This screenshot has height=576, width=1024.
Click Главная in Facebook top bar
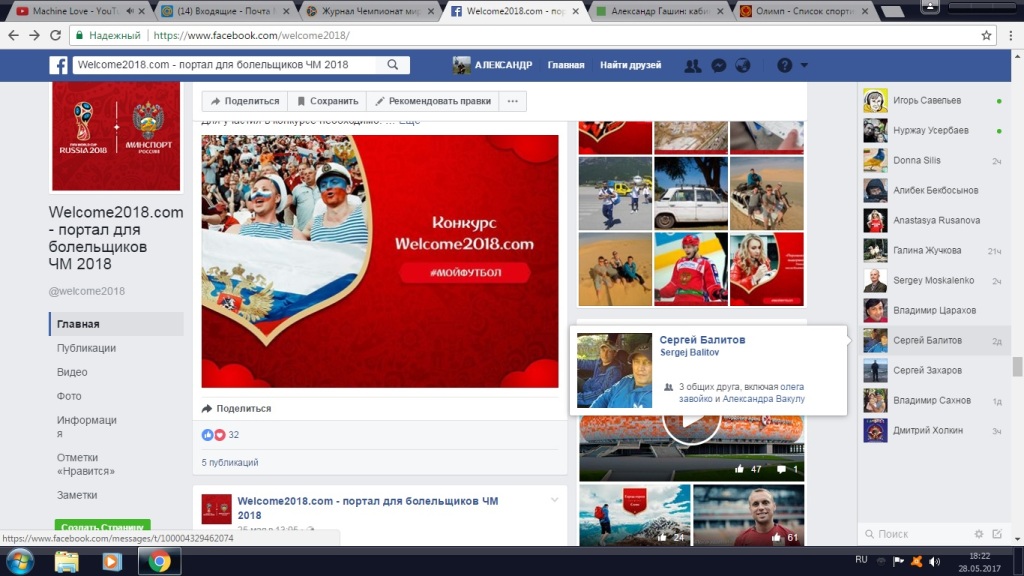566,65
